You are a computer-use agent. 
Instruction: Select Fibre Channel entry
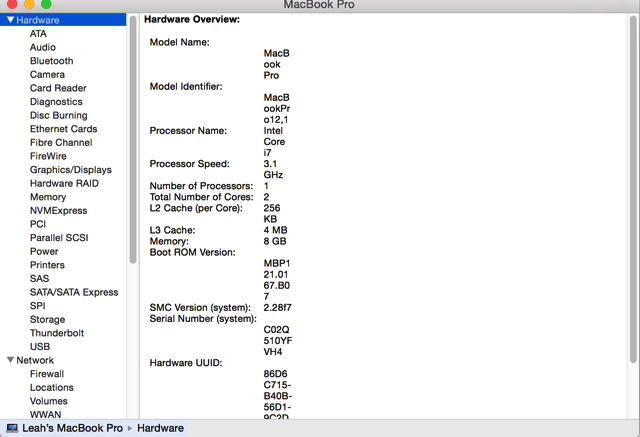coord(61,142)
